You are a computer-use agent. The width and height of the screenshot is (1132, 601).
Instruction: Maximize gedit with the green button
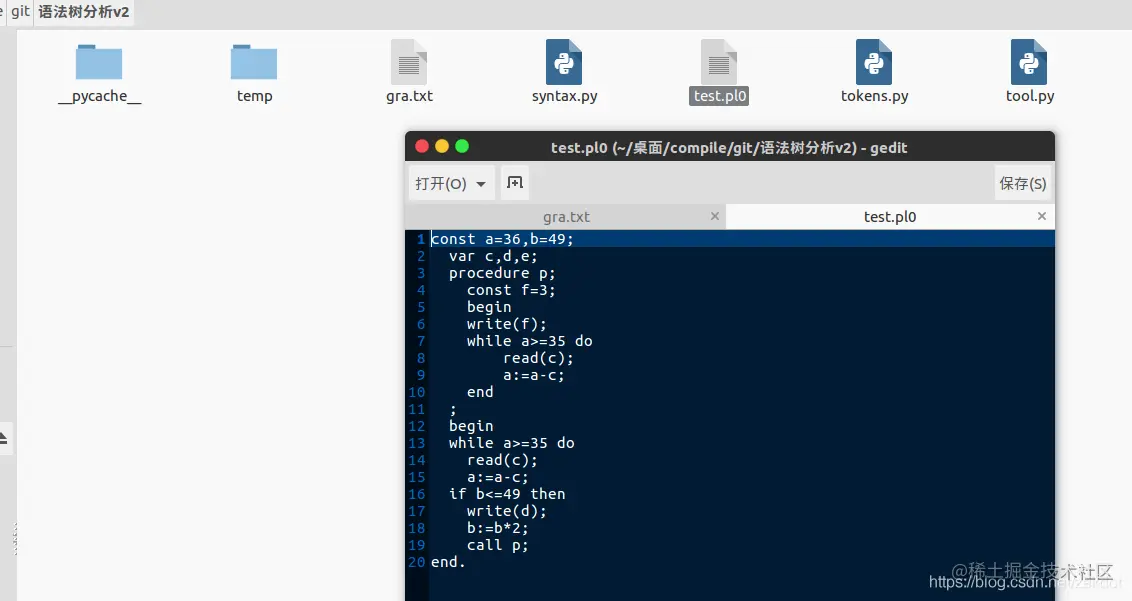click(x=462, y=147)
